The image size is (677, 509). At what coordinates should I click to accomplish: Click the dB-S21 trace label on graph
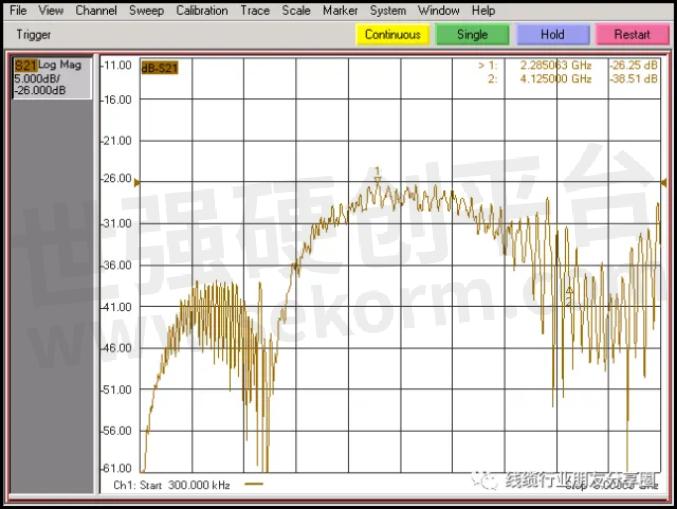(160, 67)
